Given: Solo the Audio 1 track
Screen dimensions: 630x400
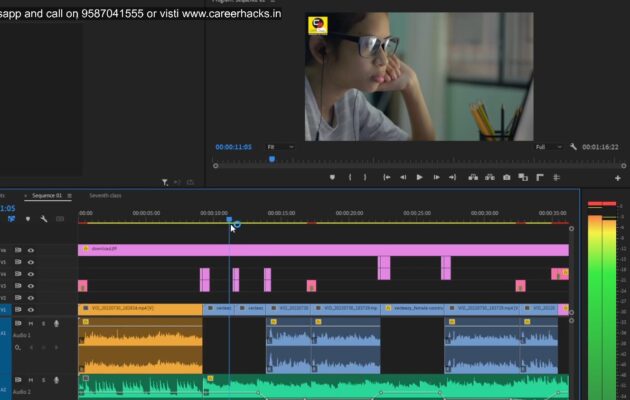Looking at the screenshot, I should 43,323.
